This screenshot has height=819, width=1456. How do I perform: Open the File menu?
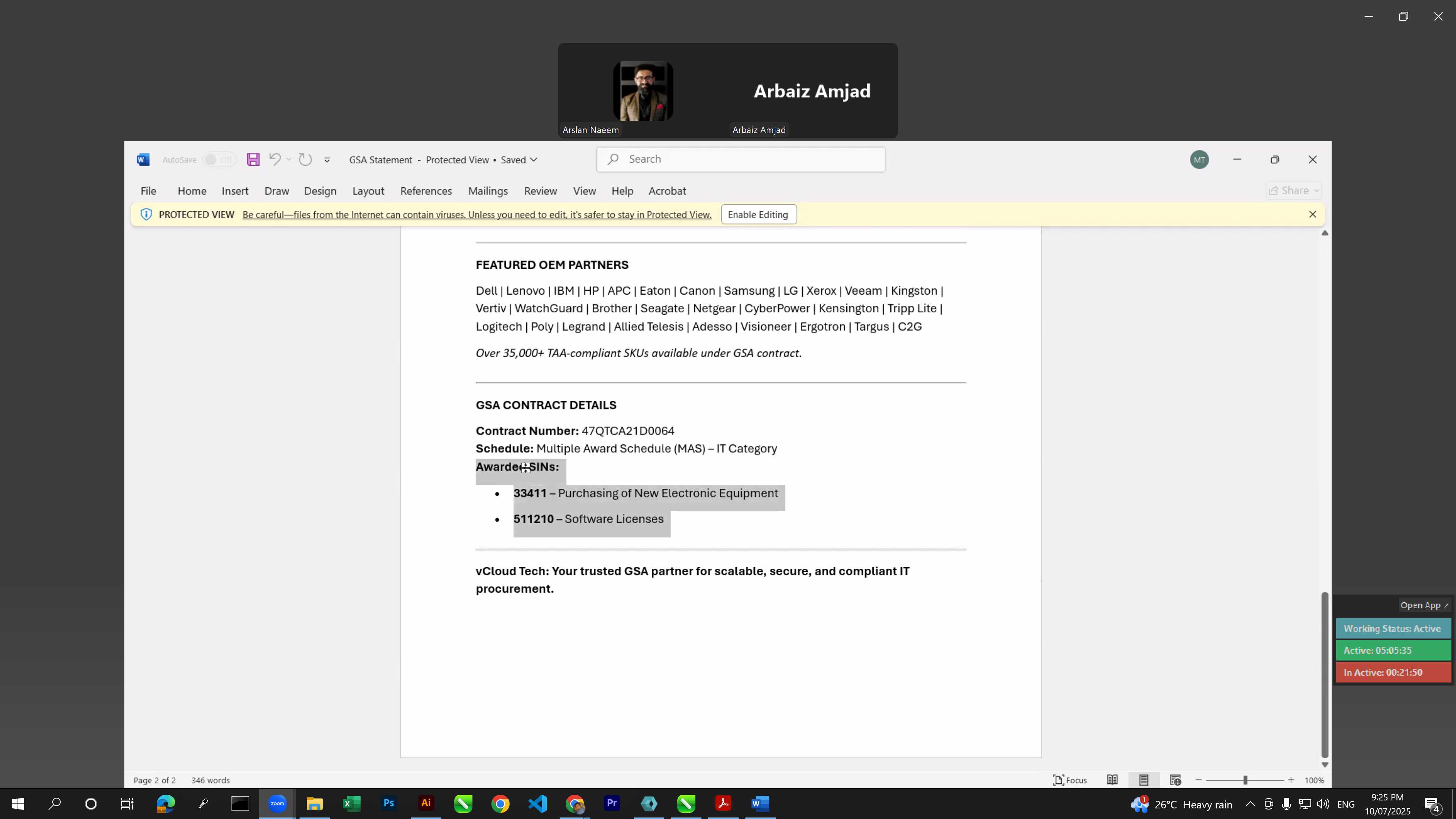[148, 191]
